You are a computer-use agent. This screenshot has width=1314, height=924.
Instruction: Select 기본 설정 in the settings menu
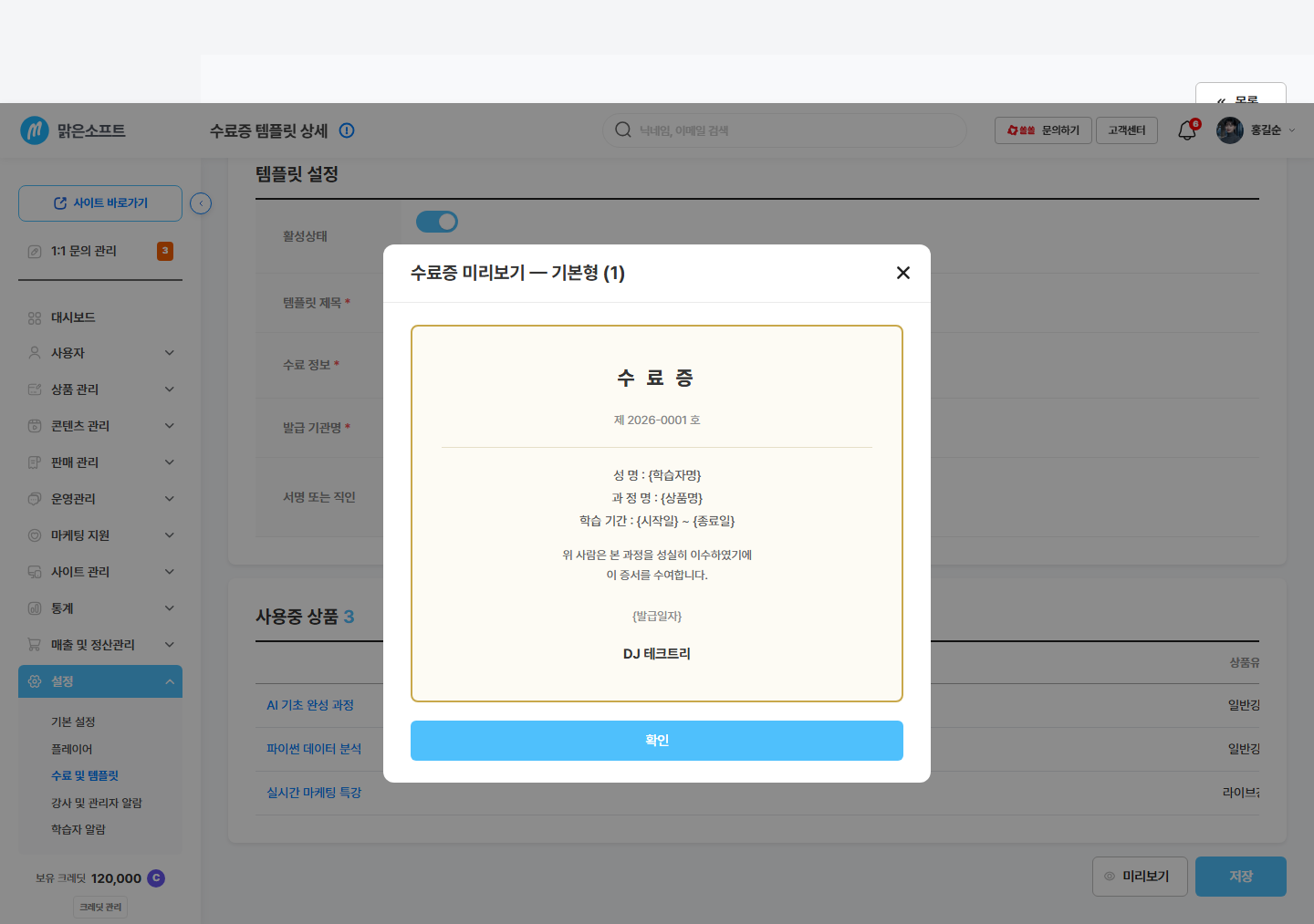point(73,722)
